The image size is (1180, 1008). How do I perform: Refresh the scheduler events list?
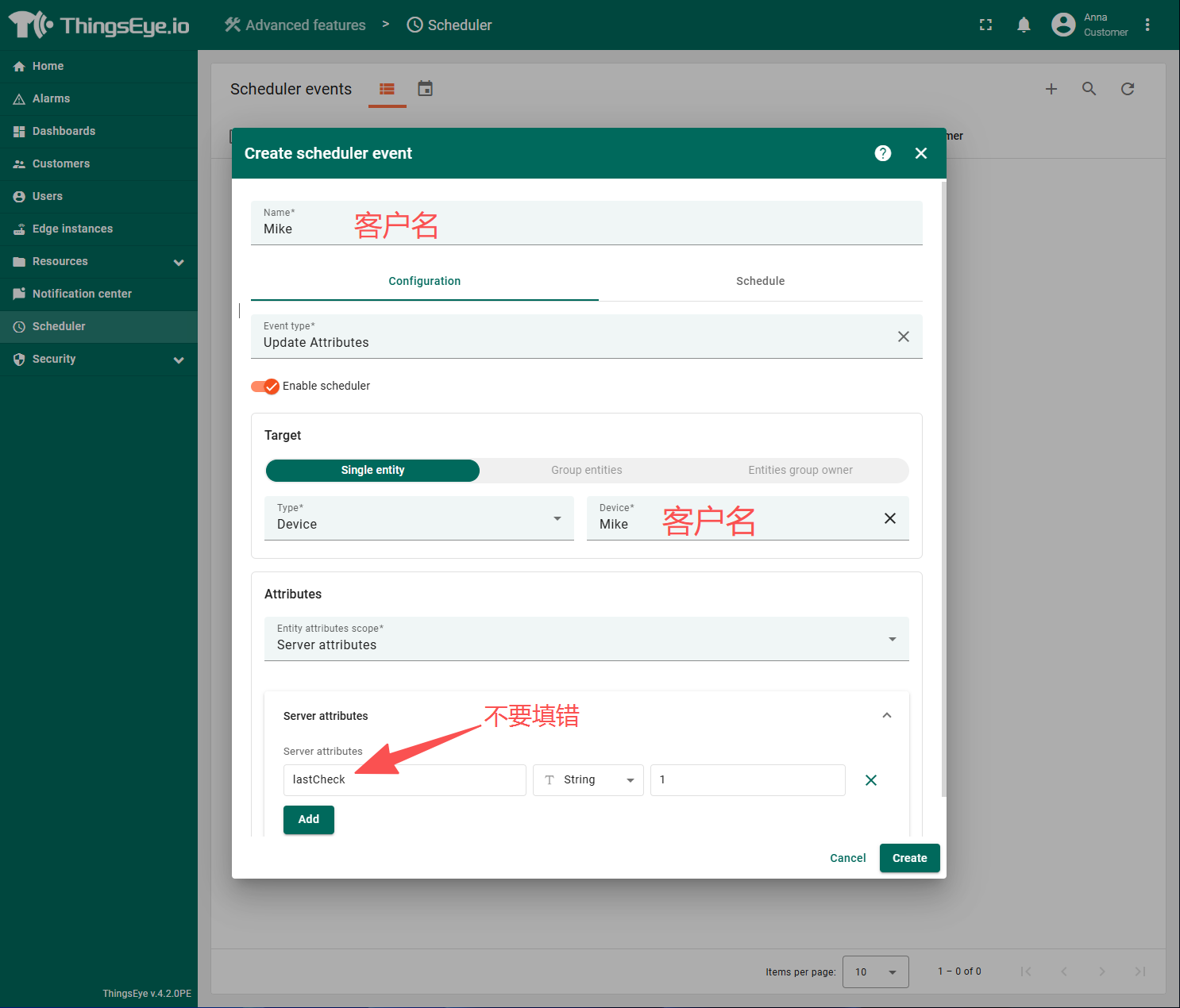tap(1127, 89)
